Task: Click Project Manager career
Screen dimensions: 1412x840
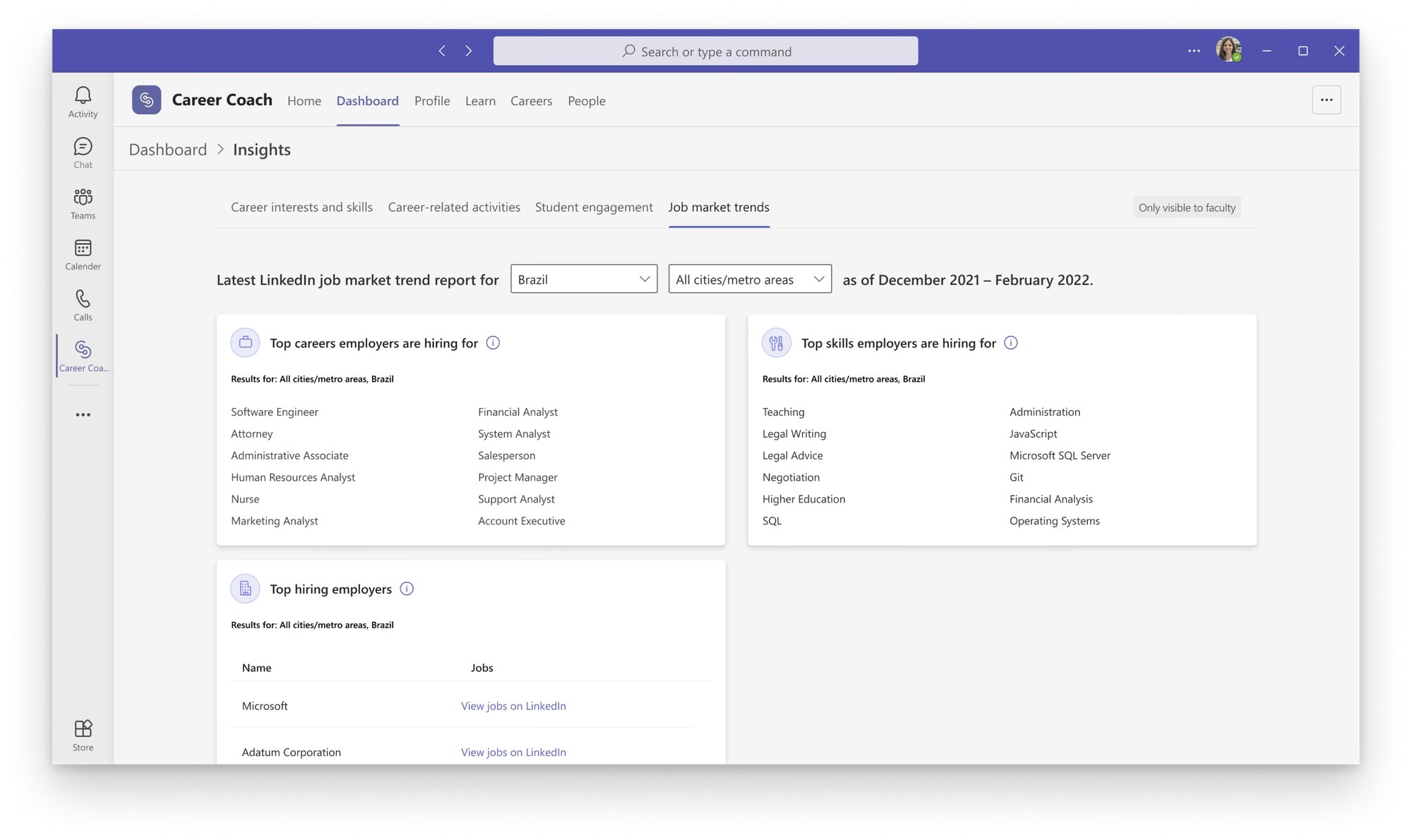Action: click(x=517, y=477)
